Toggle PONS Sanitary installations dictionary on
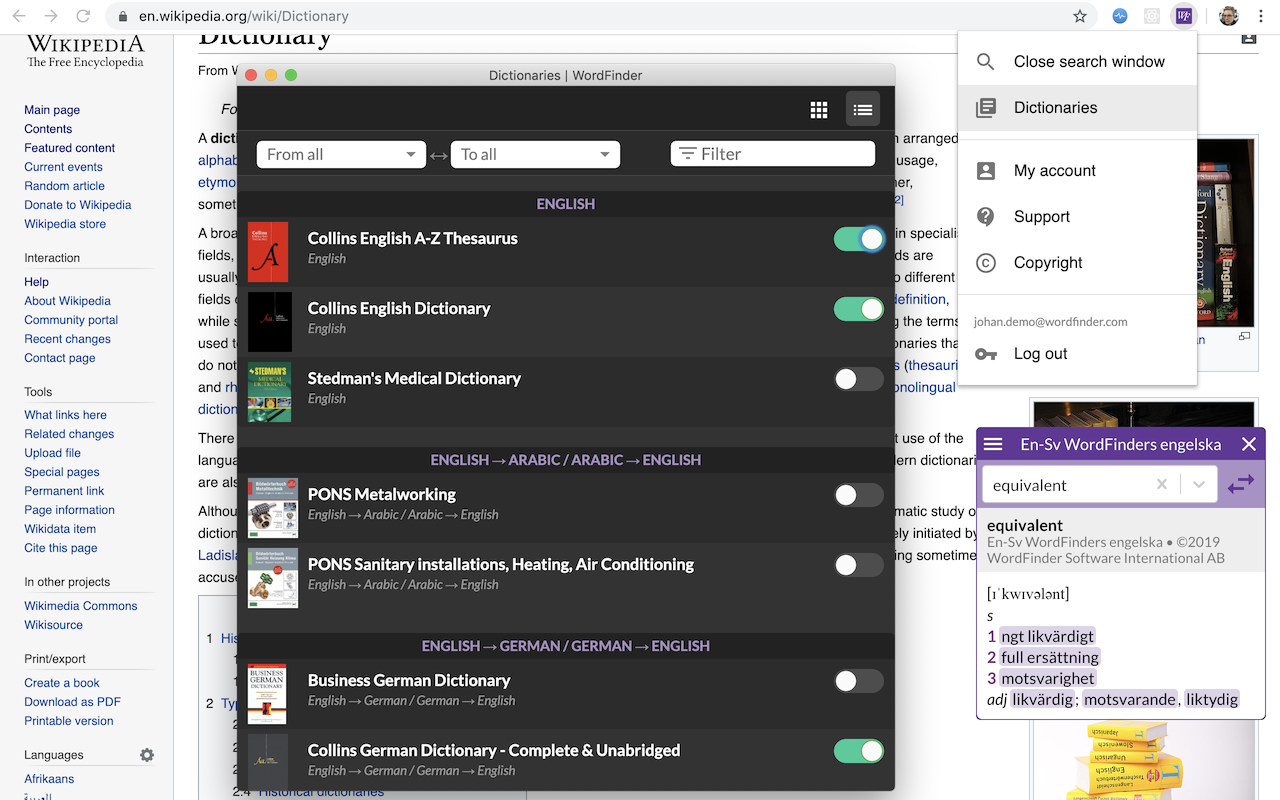The height and width of the screenshot is (800, 1280). pos(859,565)
